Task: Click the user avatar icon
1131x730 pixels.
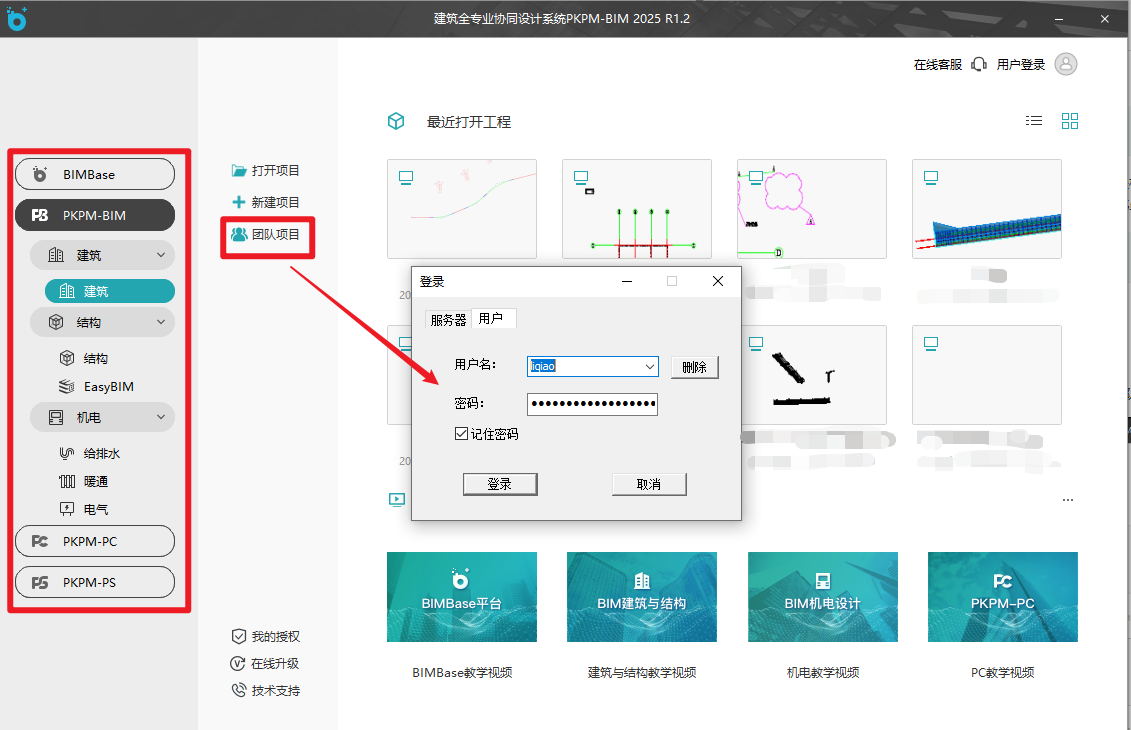Action: click(x=1066, y=64)
